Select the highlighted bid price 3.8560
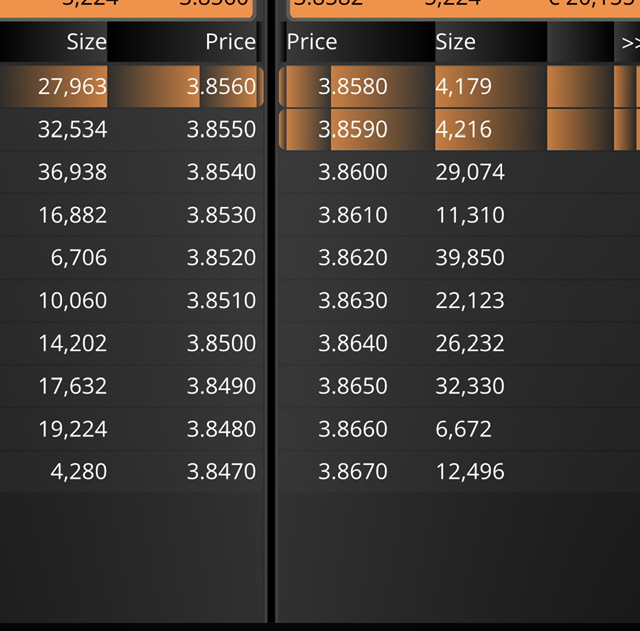This screenshot has width=640, height=631. coord(222,87)
